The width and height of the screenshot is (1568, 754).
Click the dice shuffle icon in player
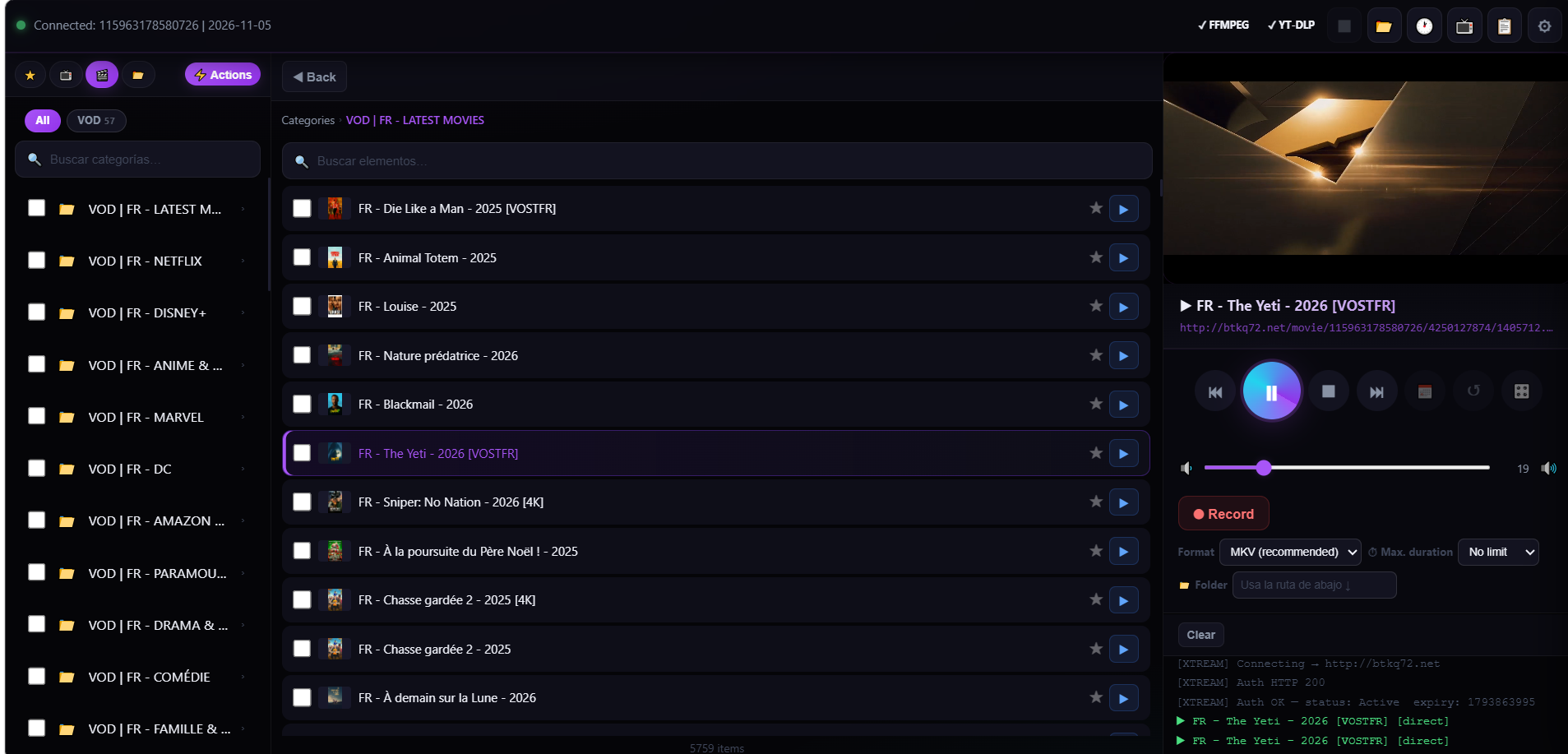click(1521, 391)
